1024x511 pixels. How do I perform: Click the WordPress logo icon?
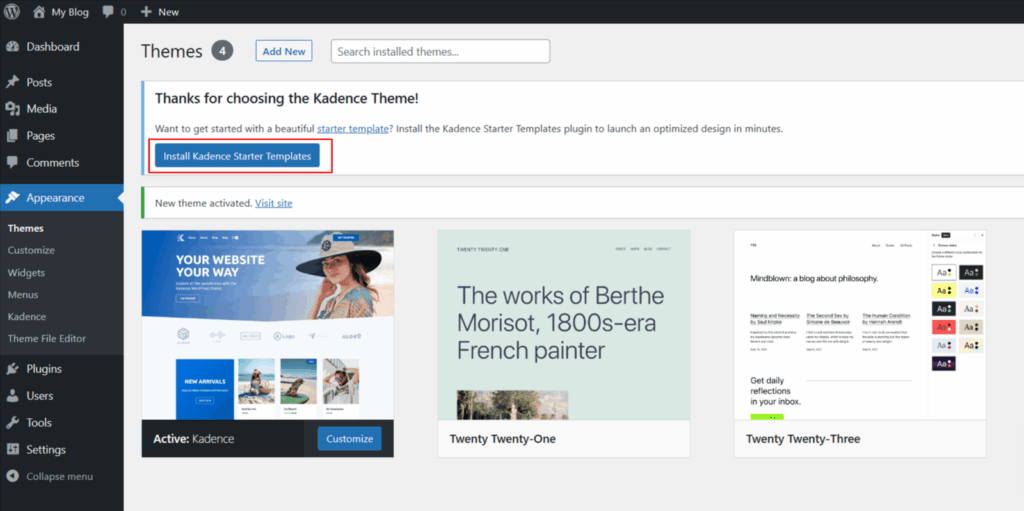click(x=13, y=12)
